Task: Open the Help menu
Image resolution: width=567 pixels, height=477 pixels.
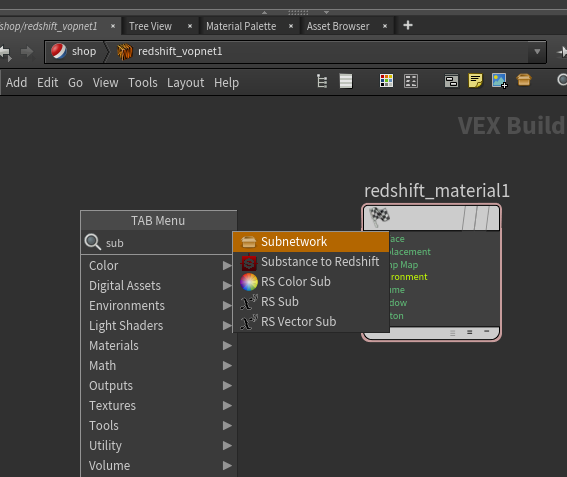Action: coord(226,82)
